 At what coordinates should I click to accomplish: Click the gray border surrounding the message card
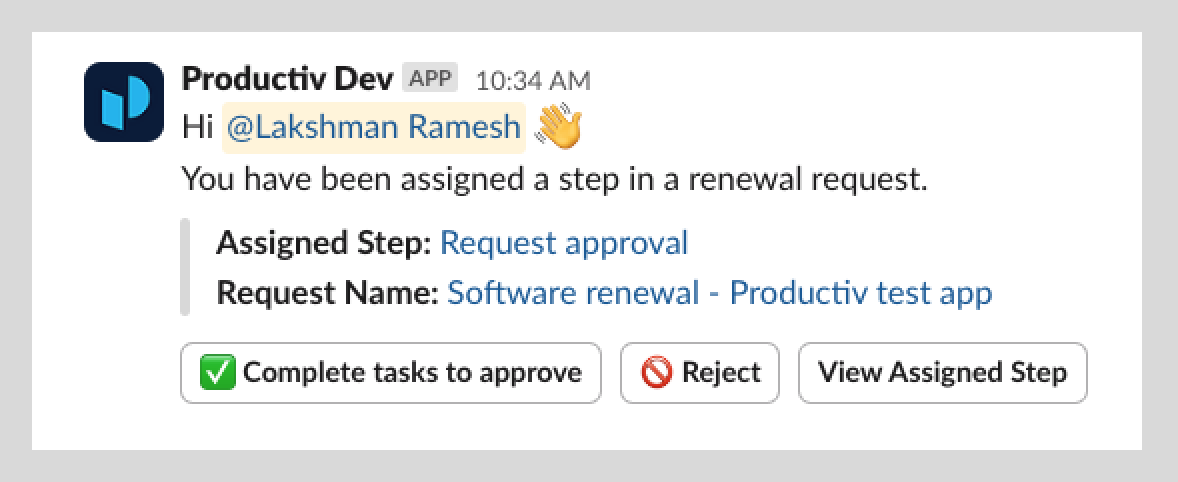[16, 240]
